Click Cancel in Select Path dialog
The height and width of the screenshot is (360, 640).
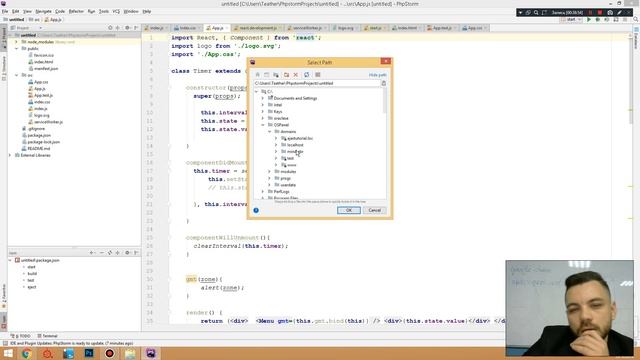(x=374, y=210)
